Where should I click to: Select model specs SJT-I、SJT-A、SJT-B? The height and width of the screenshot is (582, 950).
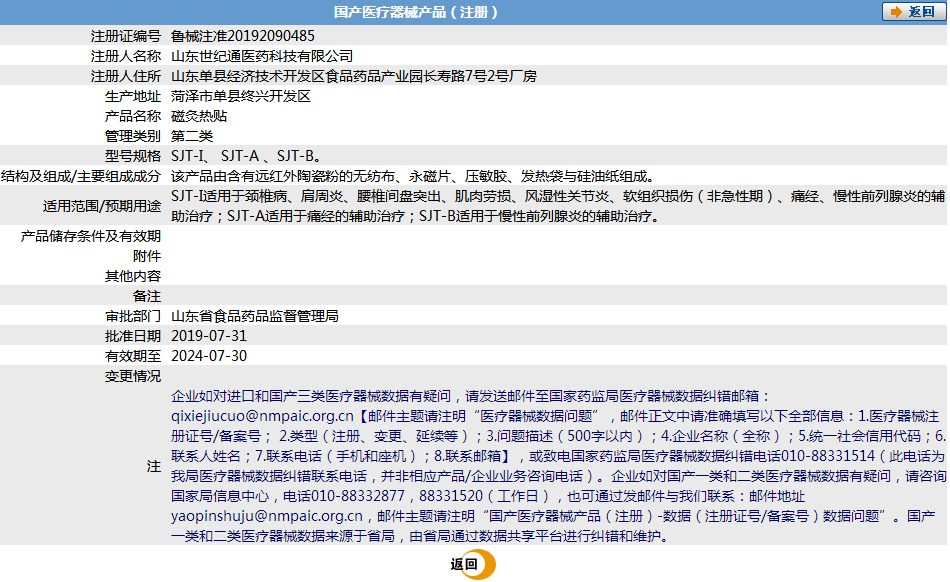click(246, 156)
